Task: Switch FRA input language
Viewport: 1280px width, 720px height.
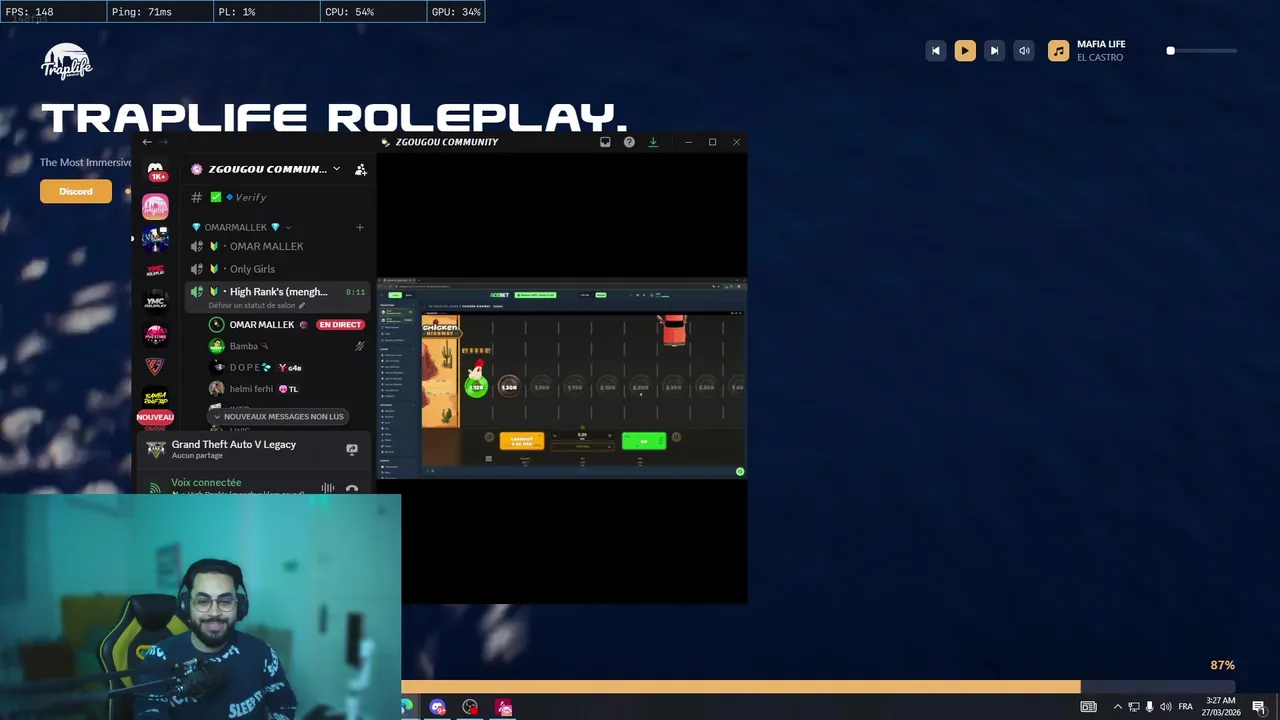Action: 1185,707
